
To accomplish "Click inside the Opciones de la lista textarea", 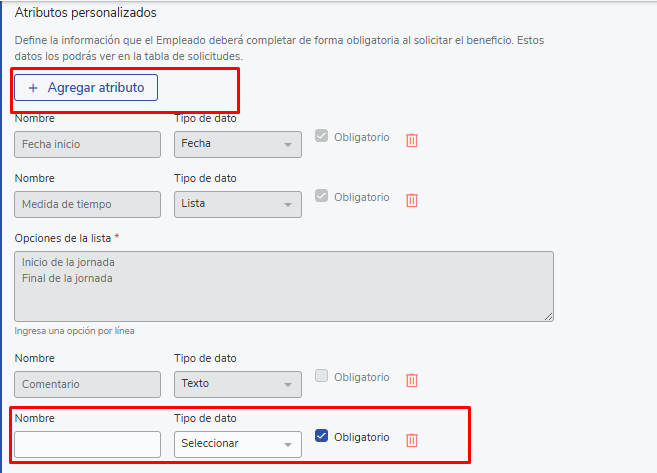I will 284,285.
